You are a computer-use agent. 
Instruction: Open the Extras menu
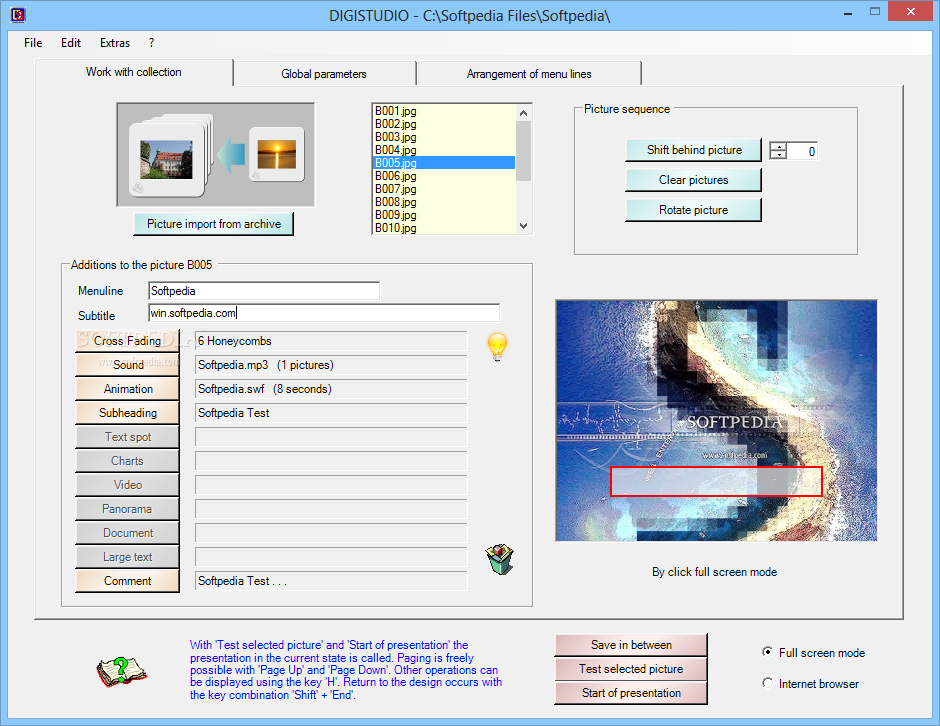point(115,43)
